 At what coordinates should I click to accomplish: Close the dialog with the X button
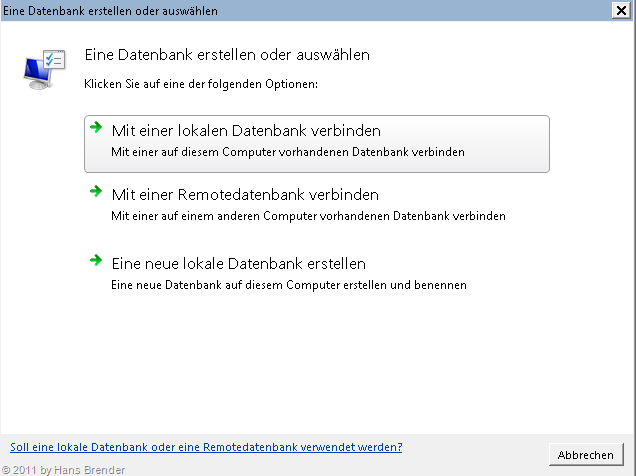(622, 10)
